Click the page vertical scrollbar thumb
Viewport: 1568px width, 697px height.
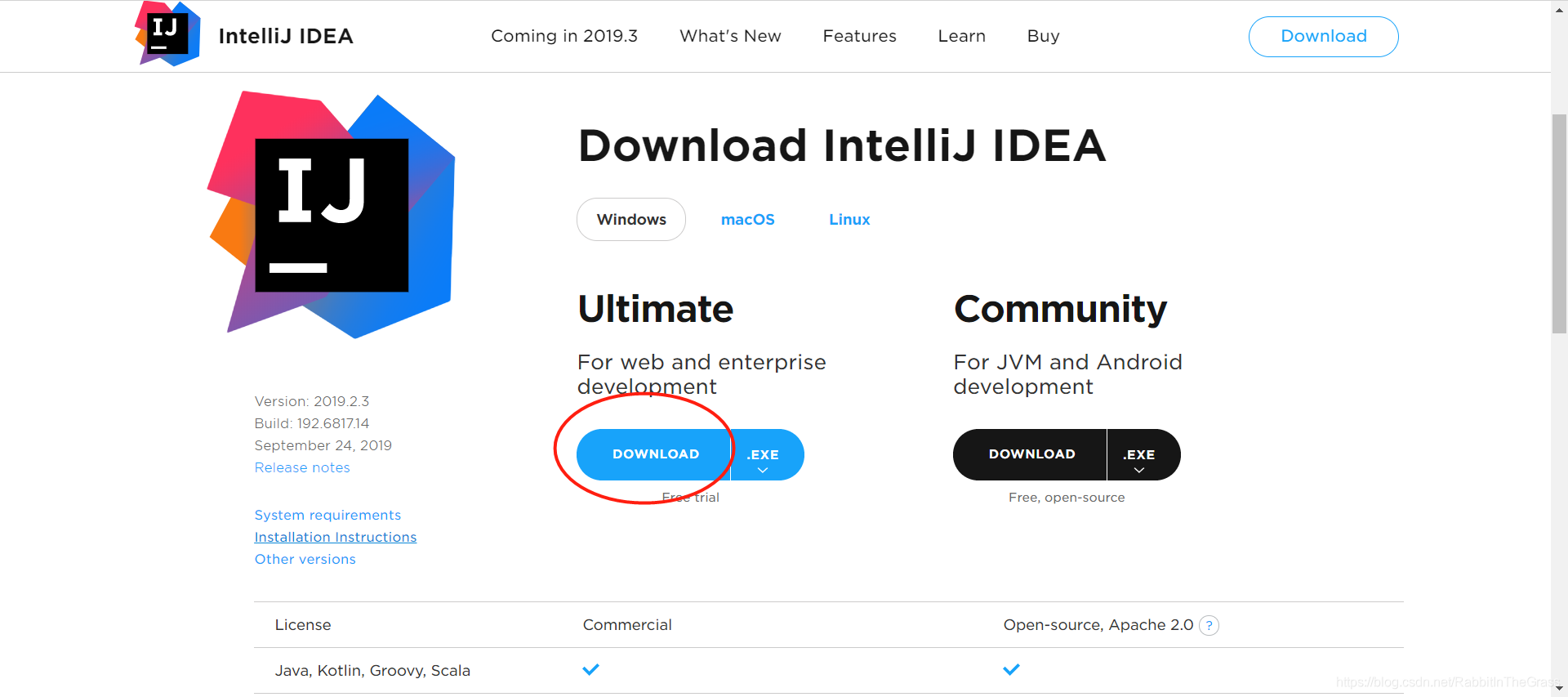point(1559,223)
